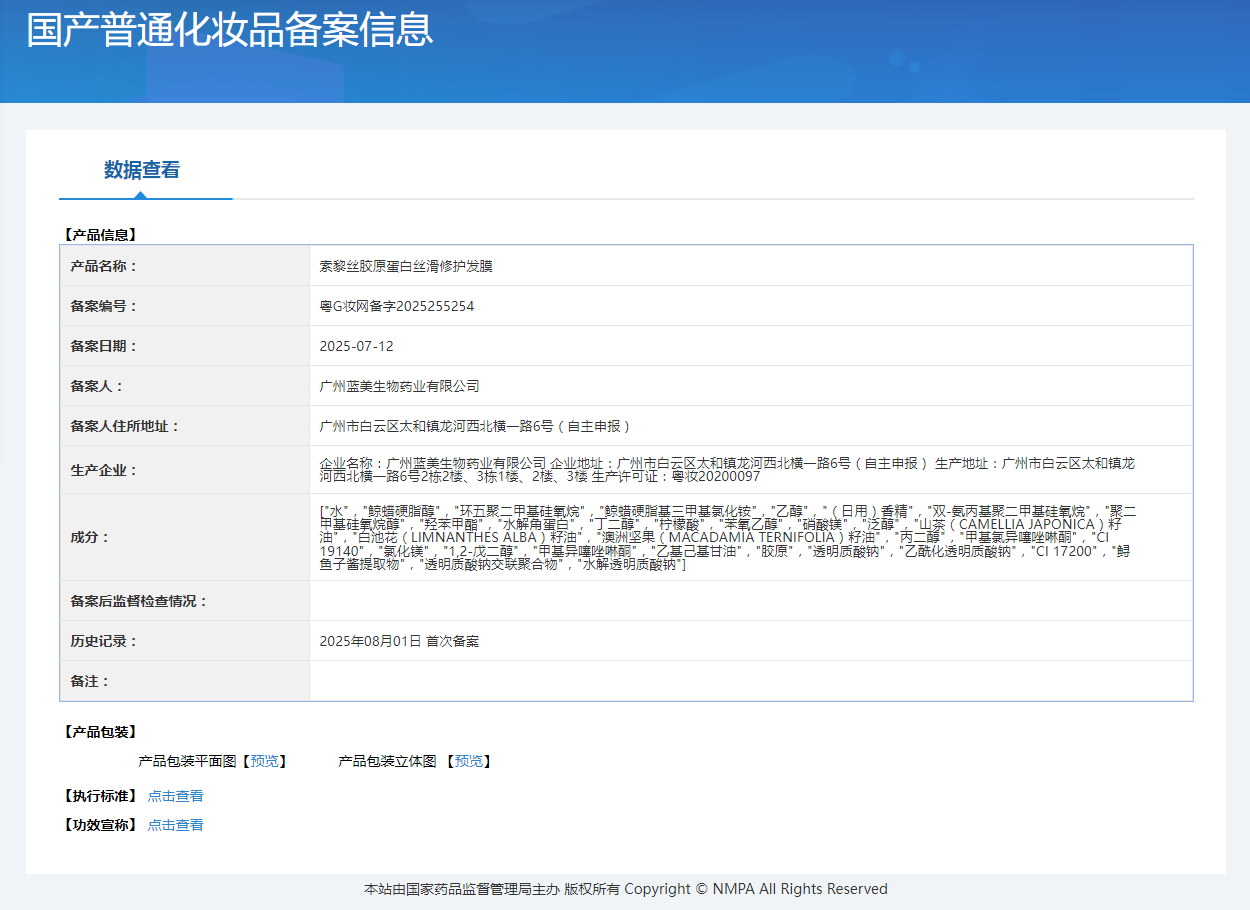Screen dimensions: 1250x910
Task: Click the 生产企业 details text
Action: 727,470
